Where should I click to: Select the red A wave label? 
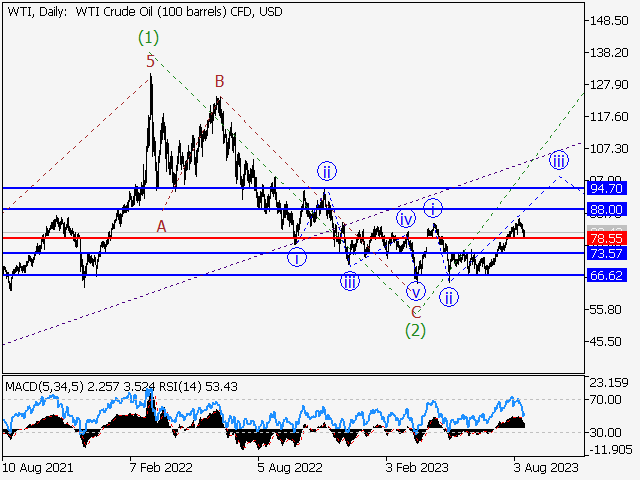click(162, 226)
